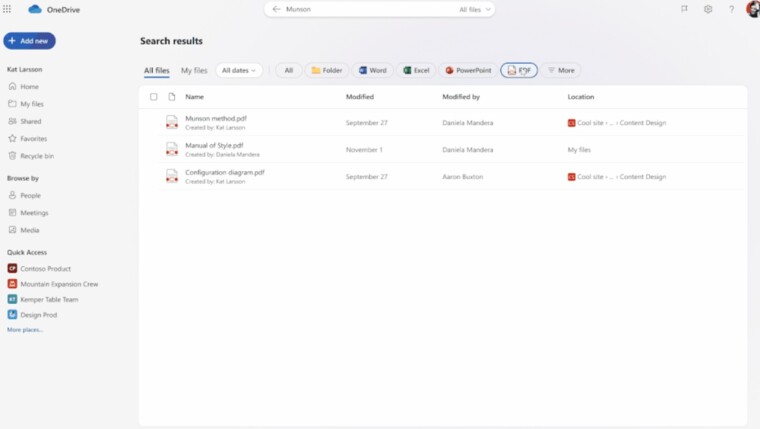
Task: Filter results by Folder
Action: pos(327,70)
